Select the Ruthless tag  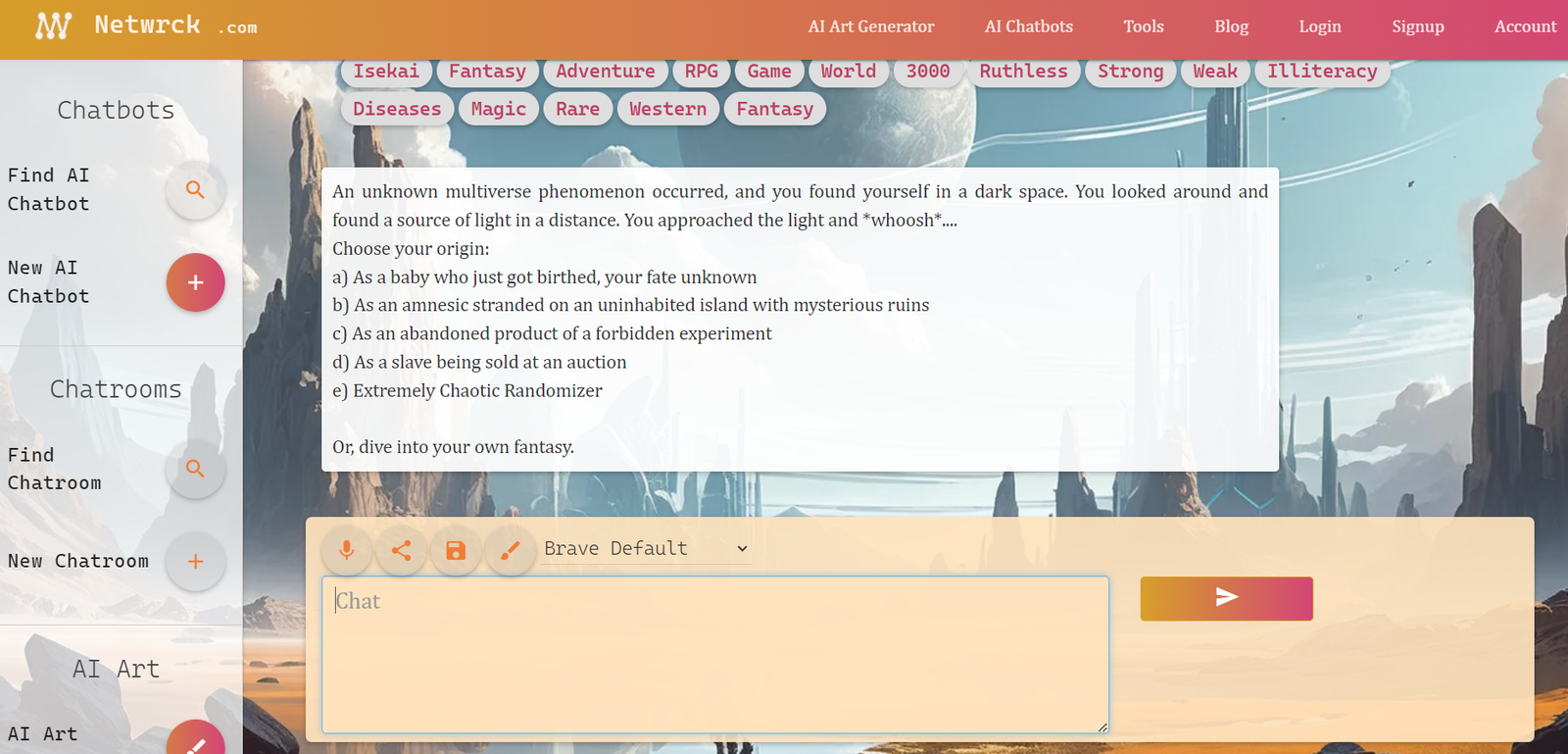click(1023, 72)
